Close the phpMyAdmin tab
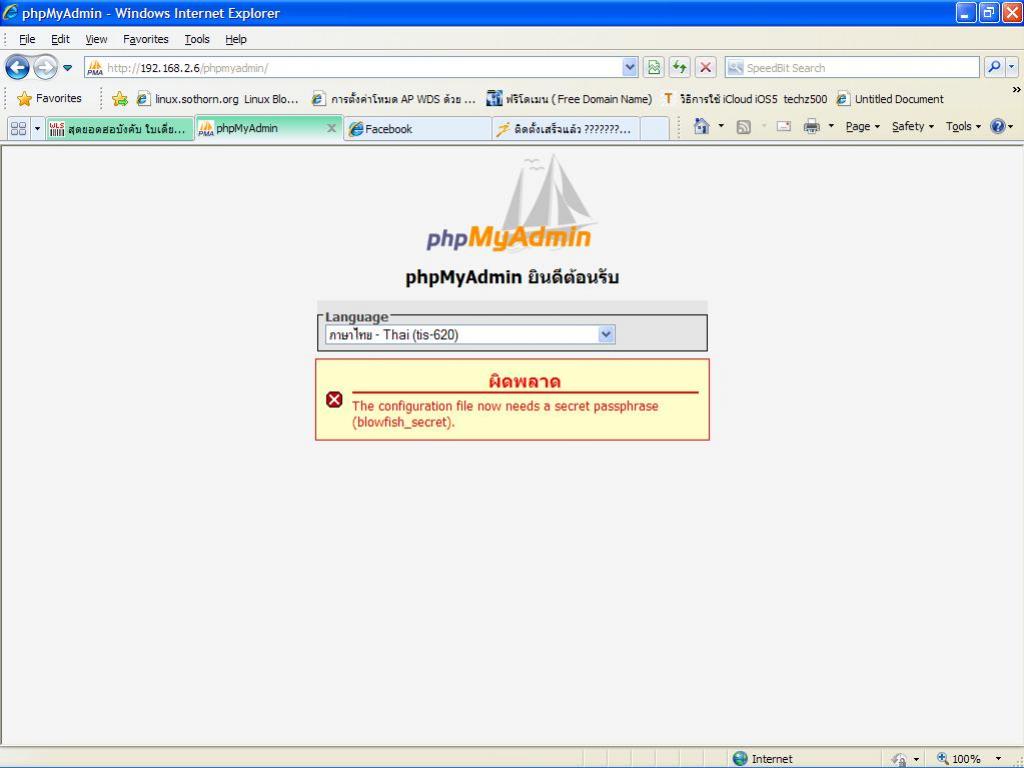This screenshot has height=768, width=1024. [x=331, y=129]
